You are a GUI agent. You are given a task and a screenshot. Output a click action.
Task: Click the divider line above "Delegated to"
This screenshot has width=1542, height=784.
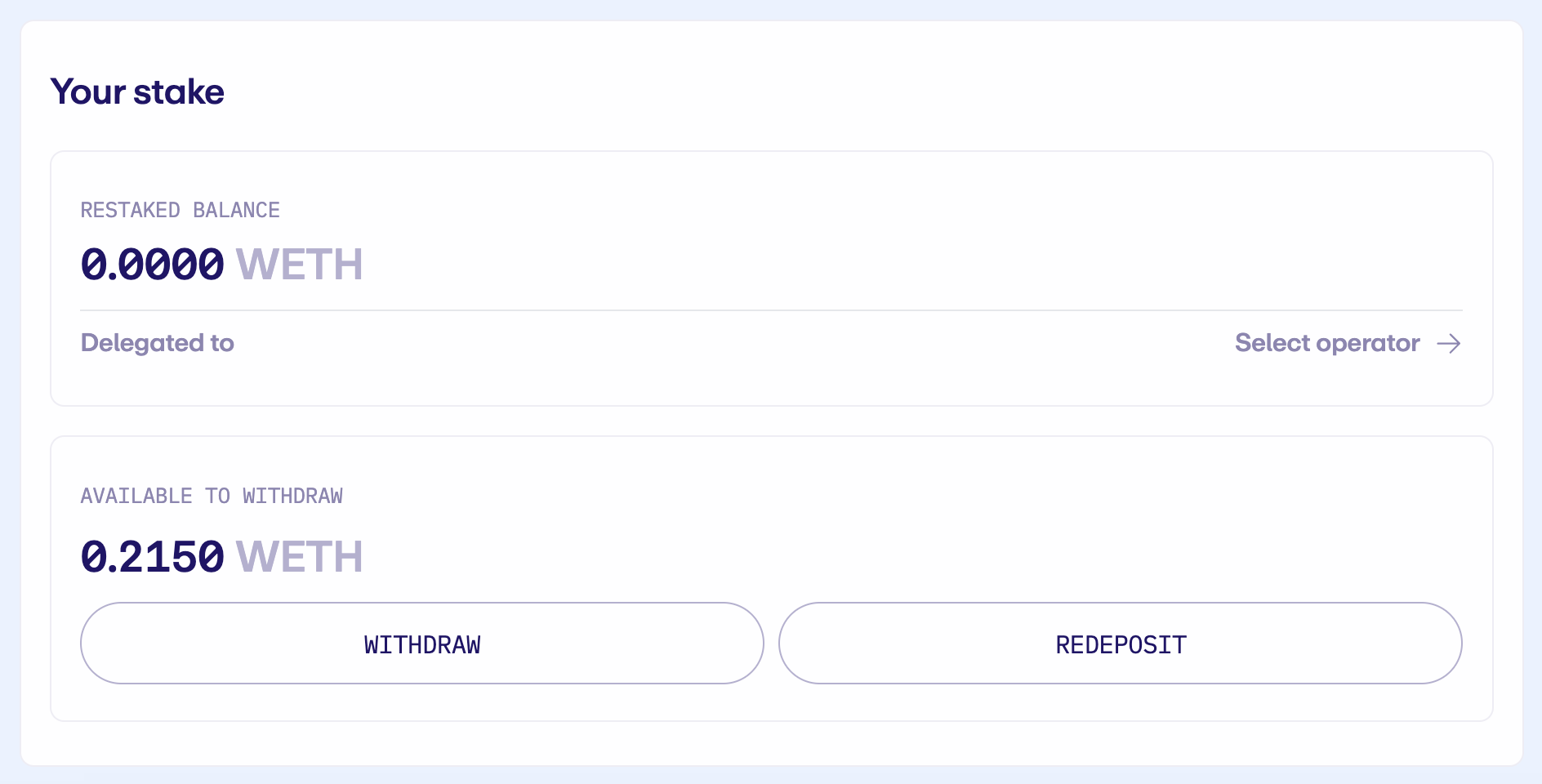coord(771,310)
